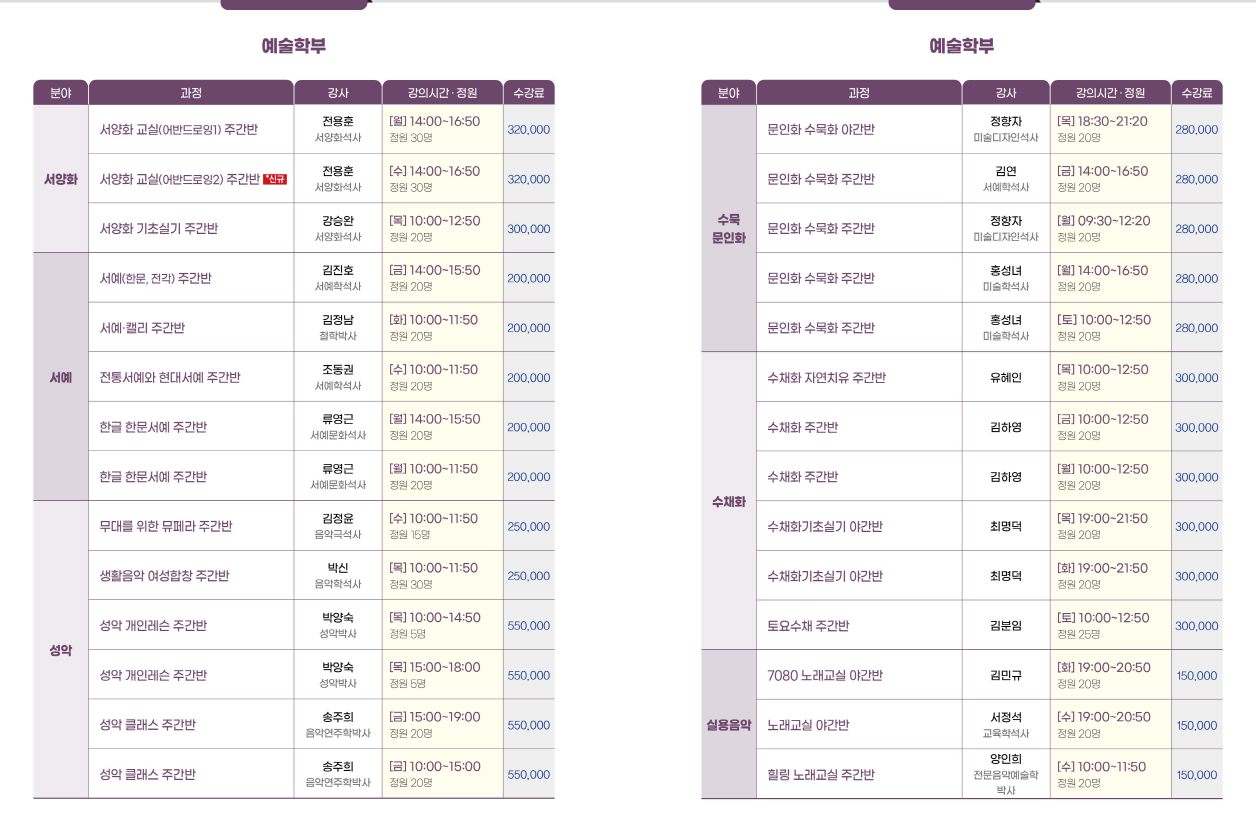Click instructor name 유혜인
Screen dimensions: 1256x814
[1006, 378]
